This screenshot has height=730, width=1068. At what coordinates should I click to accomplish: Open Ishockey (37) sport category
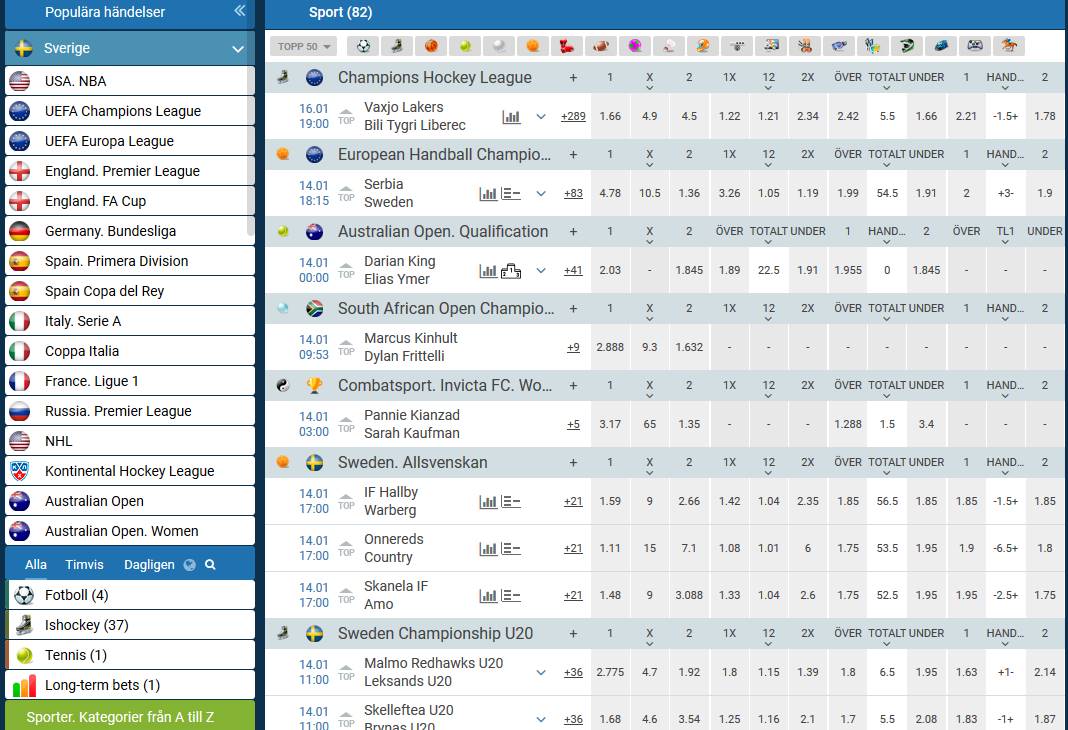click(x=129, y=625)
